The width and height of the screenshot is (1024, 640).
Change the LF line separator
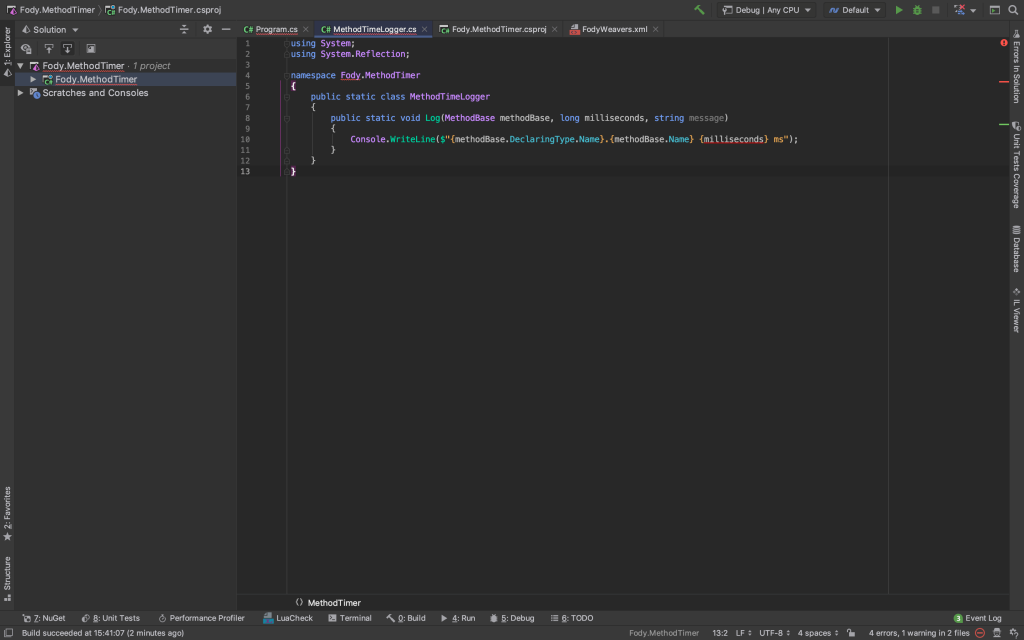tap(743, 633)
